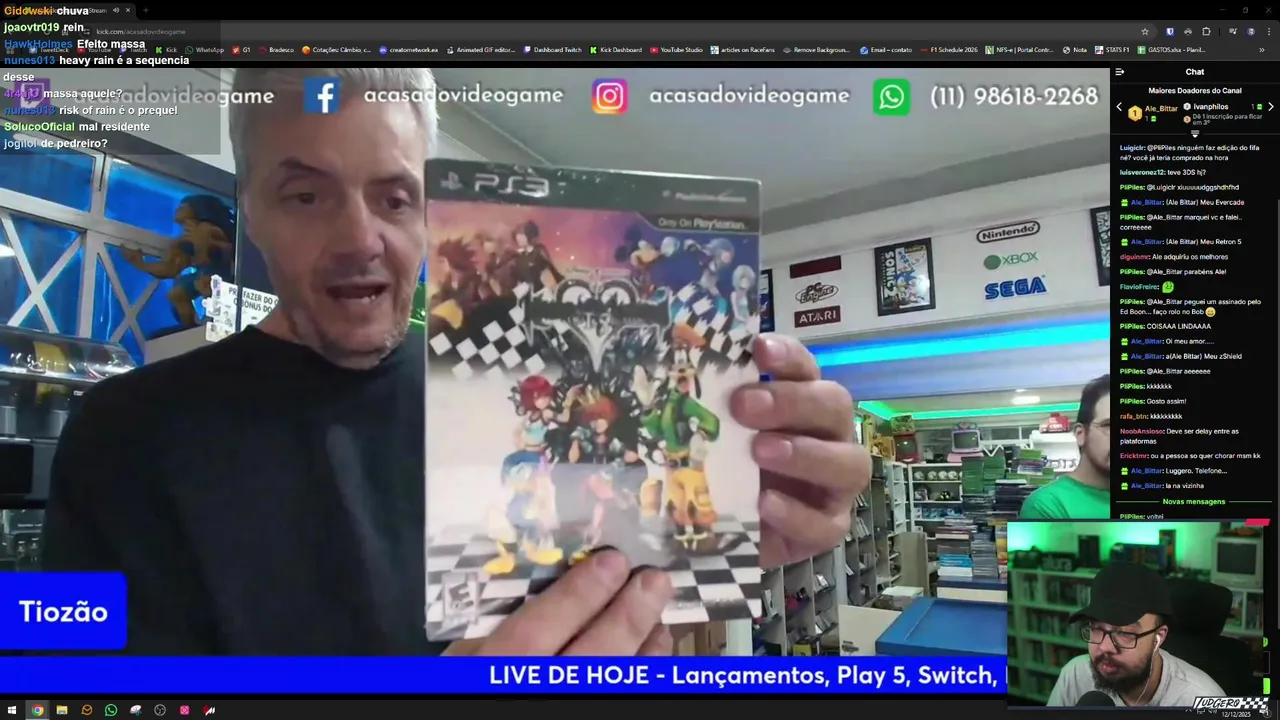This screenshot has width=1280, height=720.
Task: Click the streamer webcam overlay
Action: pyautogui.click(x=1138, y=615)
